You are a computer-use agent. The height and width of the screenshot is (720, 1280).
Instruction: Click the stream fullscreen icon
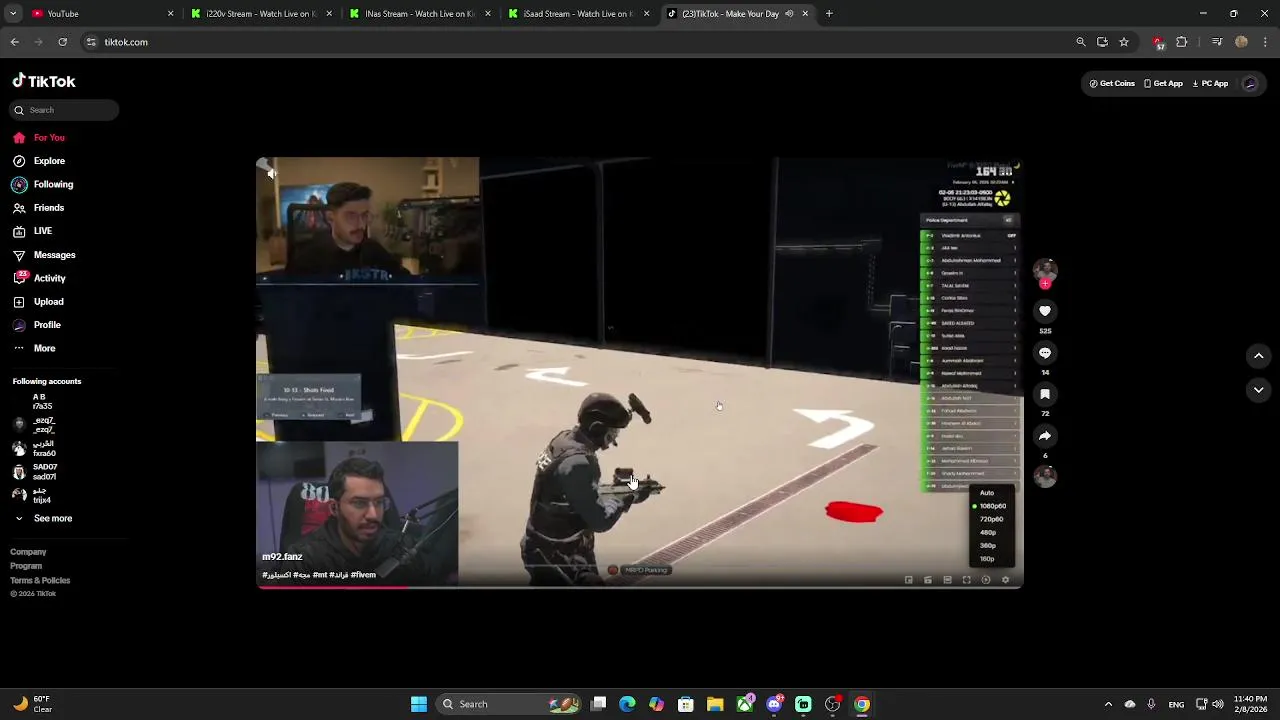pos(966,580)
